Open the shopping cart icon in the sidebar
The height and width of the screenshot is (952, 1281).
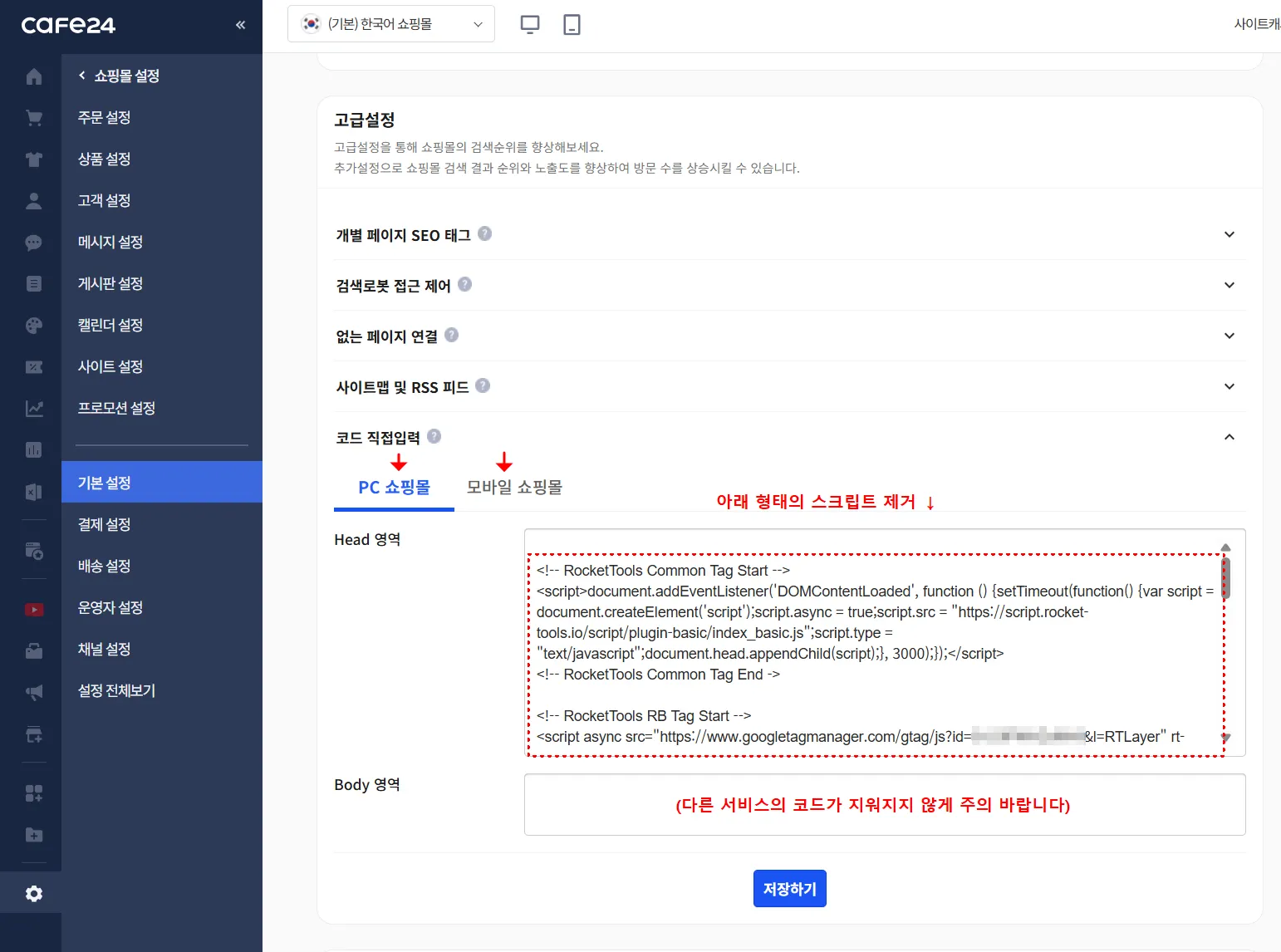pos(34,118)
